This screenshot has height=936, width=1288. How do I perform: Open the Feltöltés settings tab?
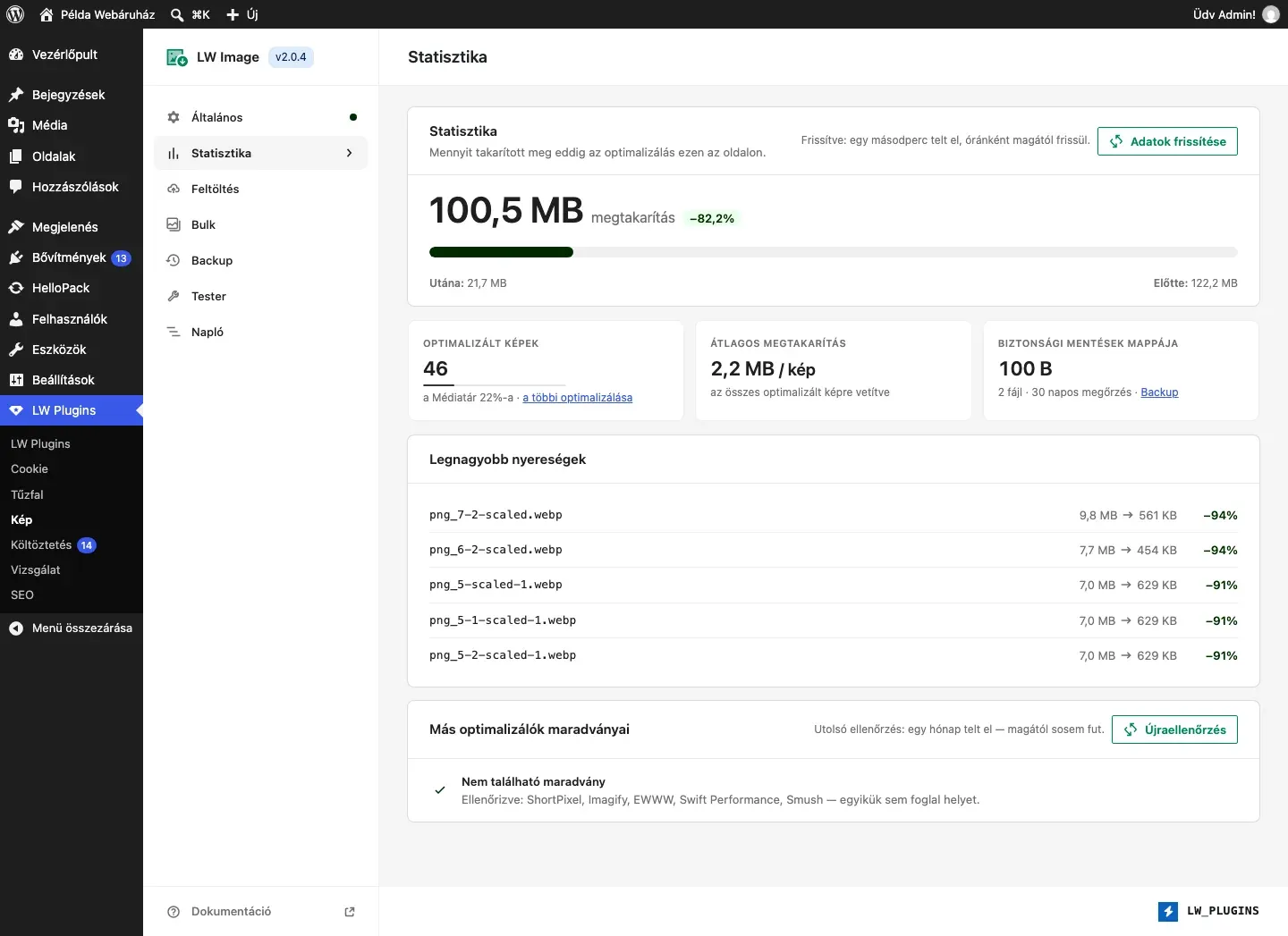[x=261, y=189]
